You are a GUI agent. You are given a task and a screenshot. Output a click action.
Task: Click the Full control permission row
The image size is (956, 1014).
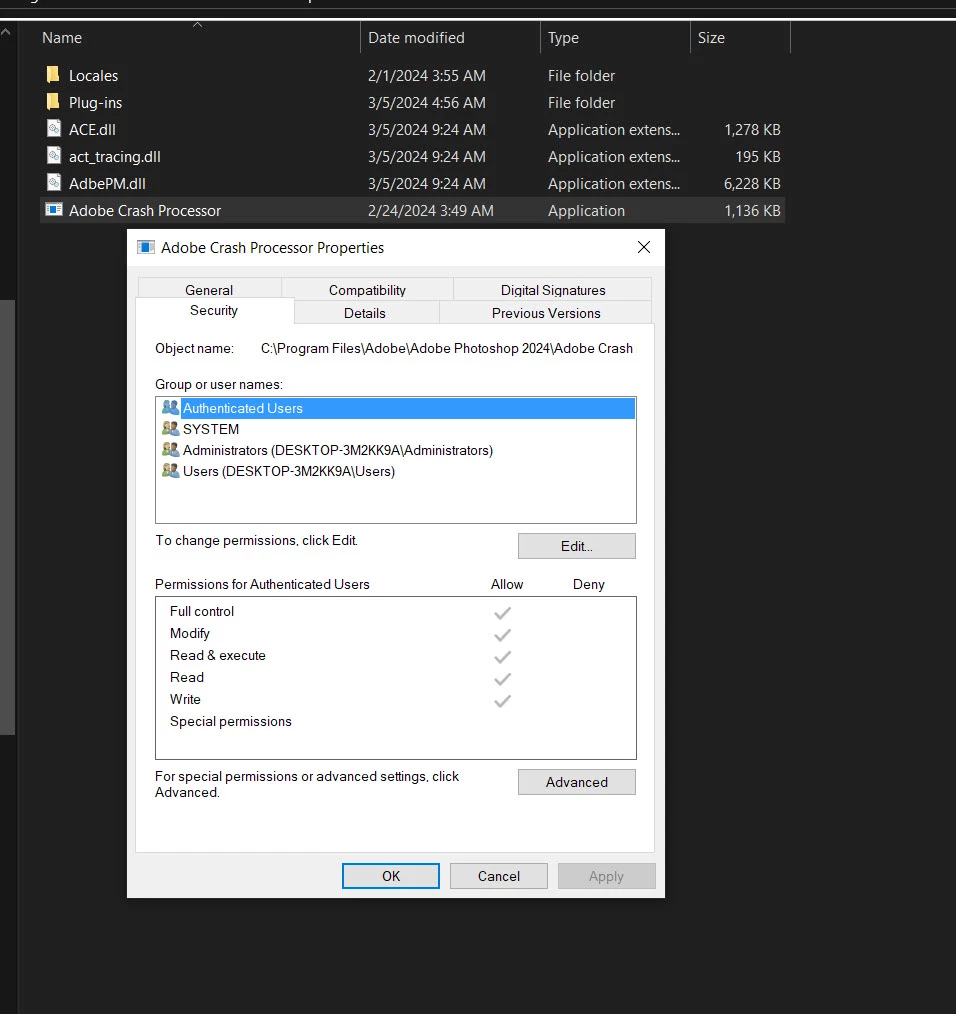396,611
